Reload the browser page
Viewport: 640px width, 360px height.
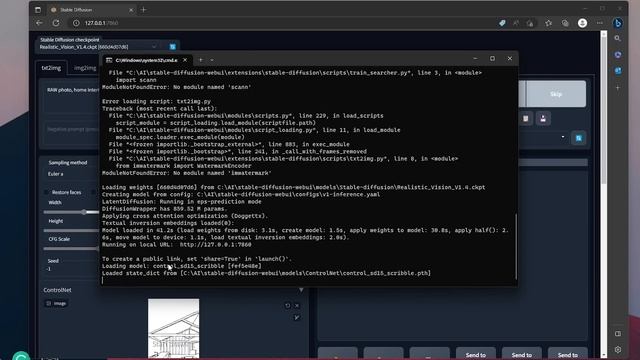(56, 23)
